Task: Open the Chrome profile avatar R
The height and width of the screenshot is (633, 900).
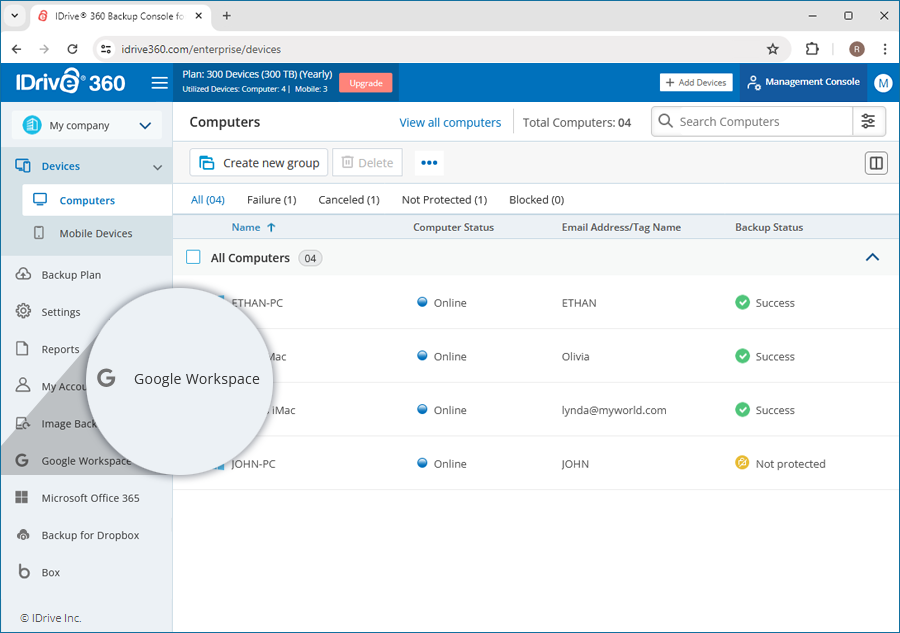Action: tap(856, 49)
